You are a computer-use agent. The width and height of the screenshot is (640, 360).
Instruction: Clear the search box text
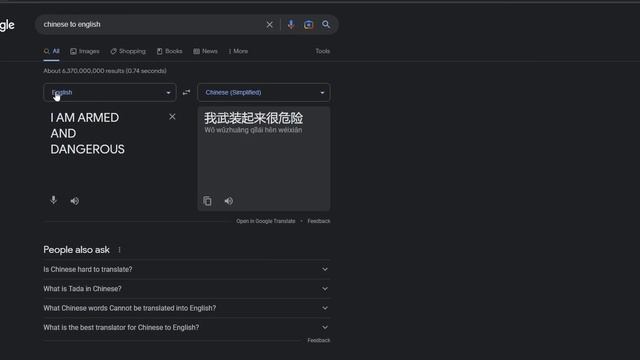coord(269,24)
